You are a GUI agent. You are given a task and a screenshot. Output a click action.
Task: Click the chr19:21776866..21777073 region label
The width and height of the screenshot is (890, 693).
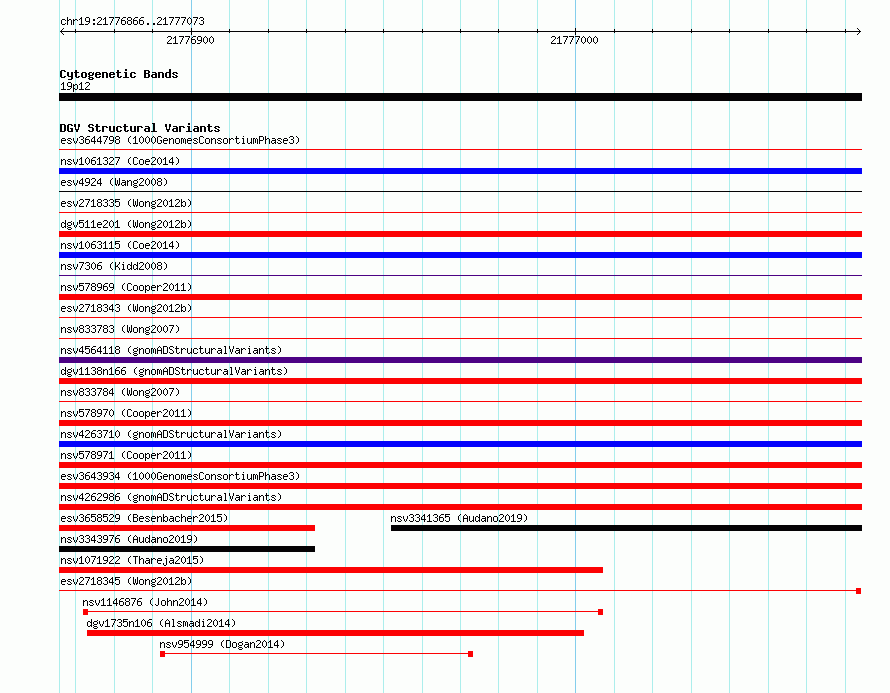point(132,21)
